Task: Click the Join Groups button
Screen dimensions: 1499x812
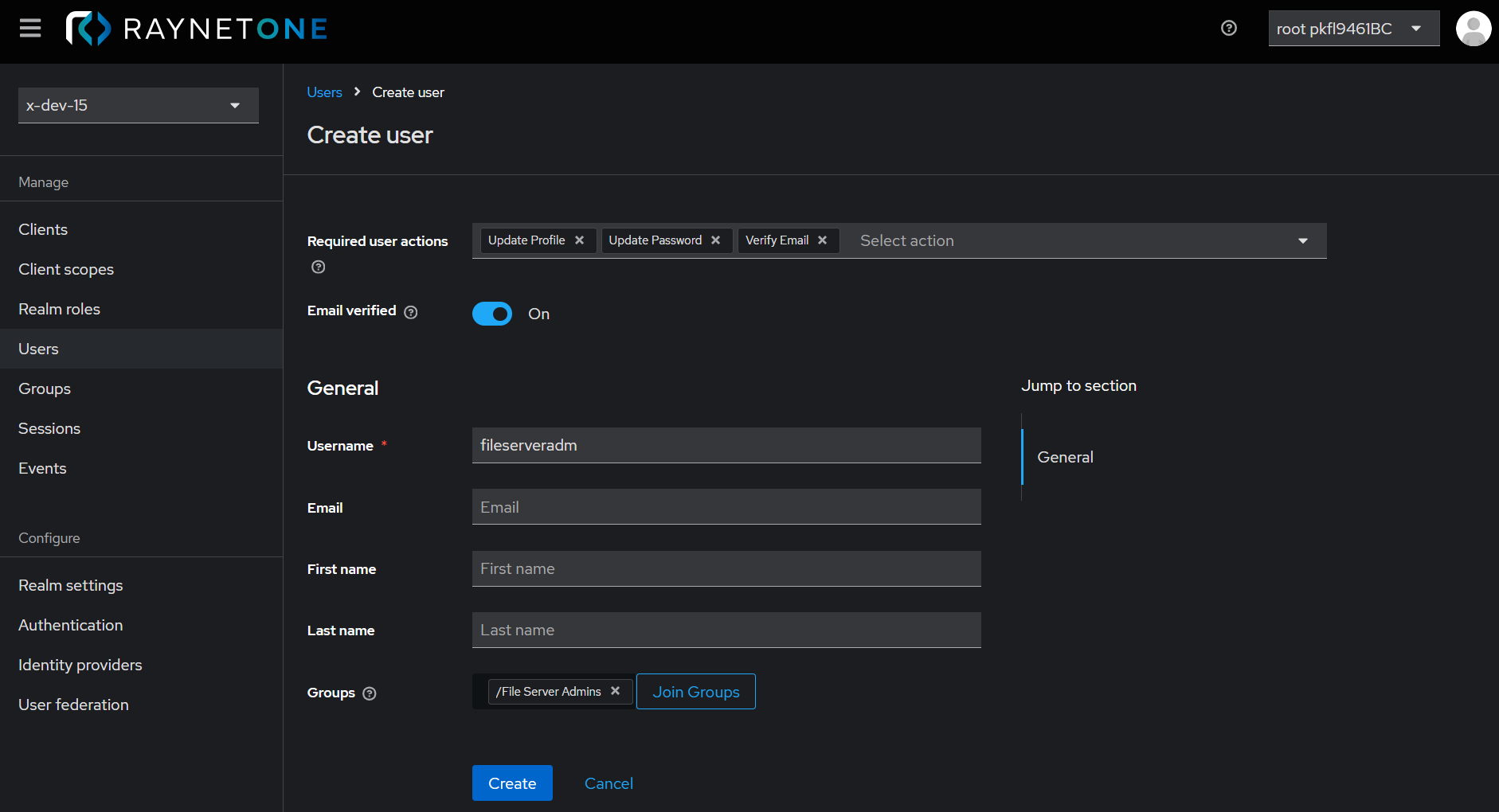Action: click(695, 691)
